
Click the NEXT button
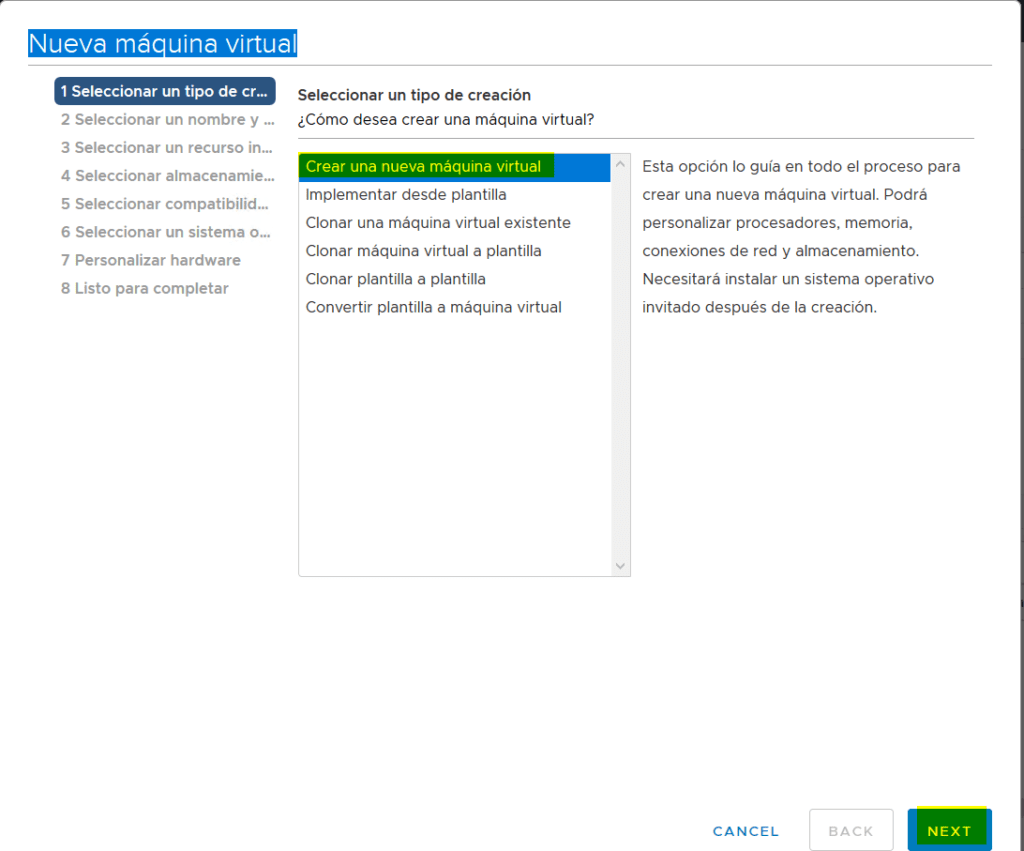click(948, 830)
